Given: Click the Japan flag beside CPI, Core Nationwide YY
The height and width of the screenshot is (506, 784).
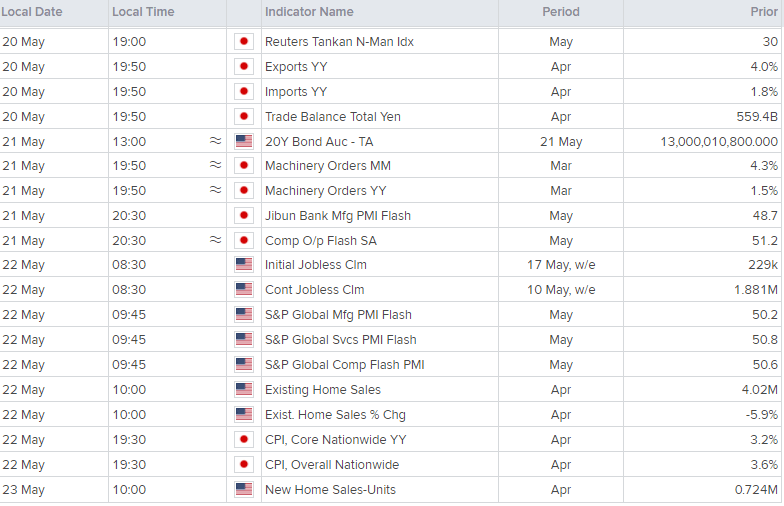Looking at the screenshot, I should (x=244, y=440).
